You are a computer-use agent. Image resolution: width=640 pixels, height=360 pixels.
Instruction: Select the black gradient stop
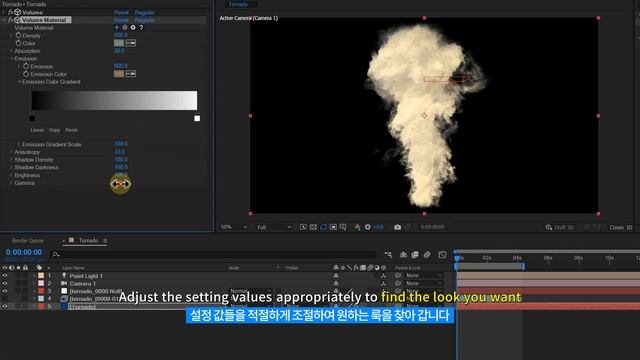click(32, 118)
